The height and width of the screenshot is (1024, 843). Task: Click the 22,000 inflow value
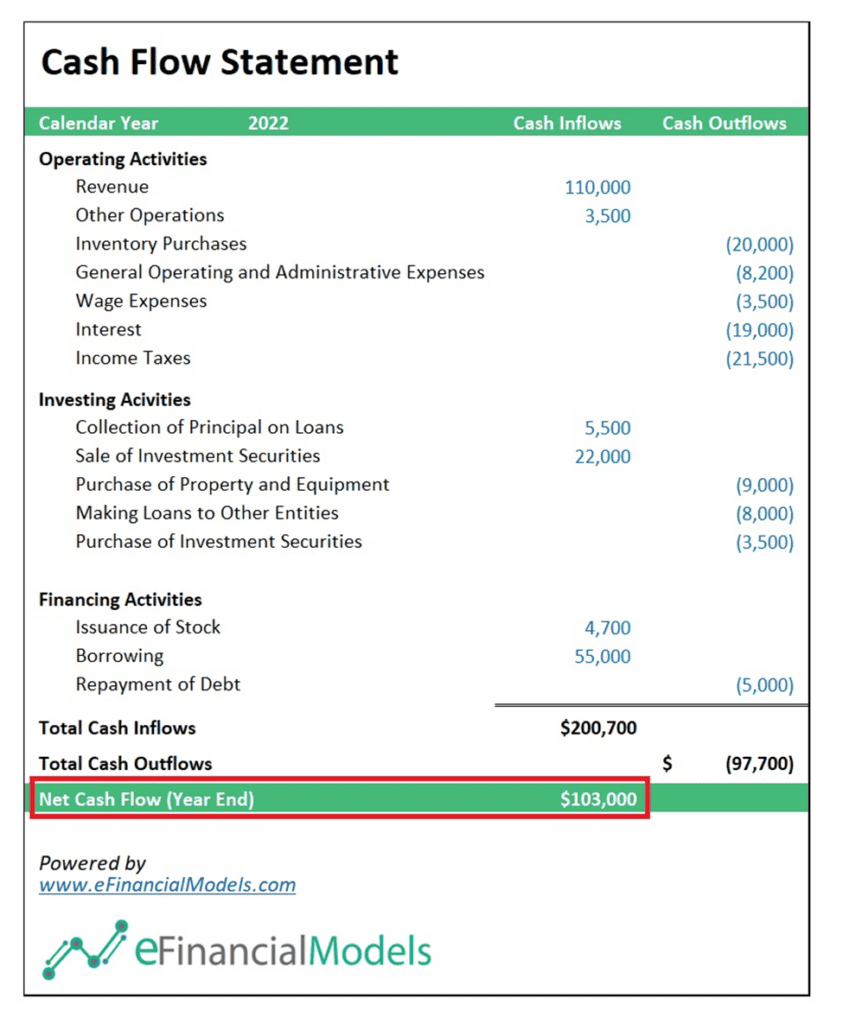tap(603, 456)
